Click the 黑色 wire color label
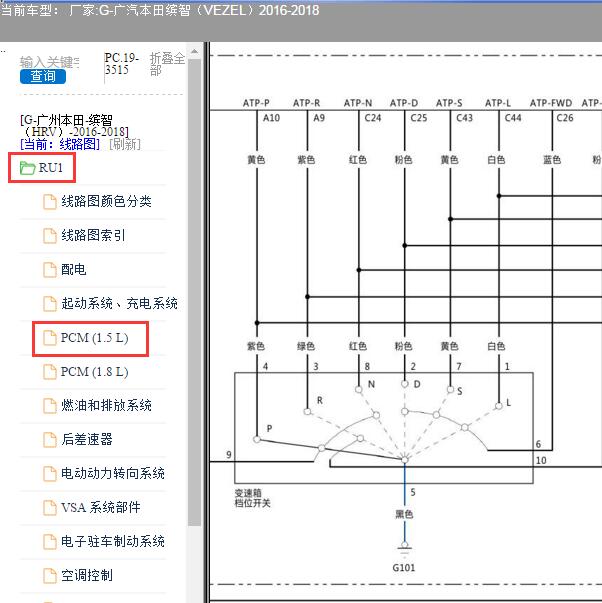602x603 pixels. (x=404, y=514)
